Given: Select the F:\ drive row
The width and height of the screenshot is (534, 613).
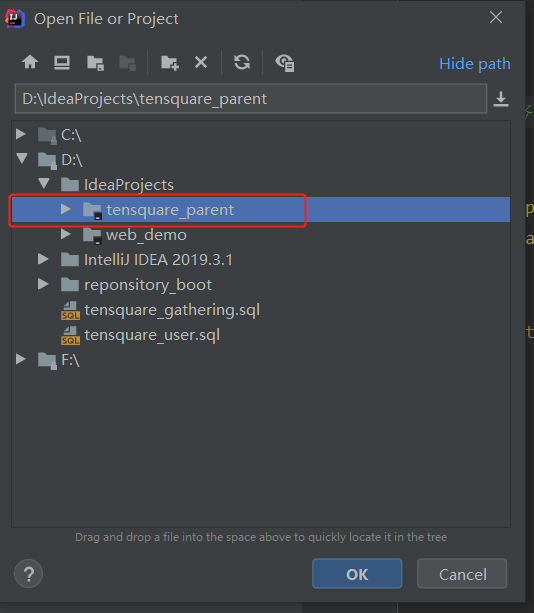Looking at the screenshot, I should 261,360.
